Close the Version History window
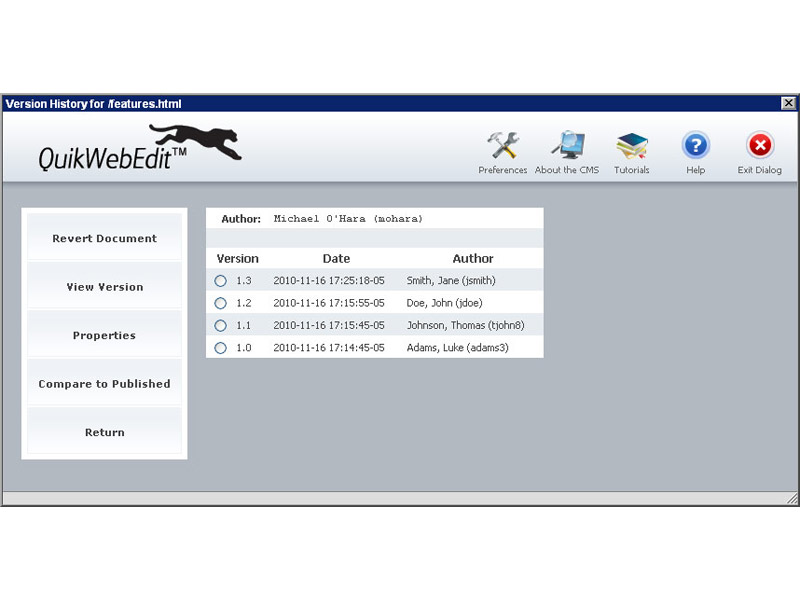Viewport: 800px width, 600px height. click(x=788, y=103)
